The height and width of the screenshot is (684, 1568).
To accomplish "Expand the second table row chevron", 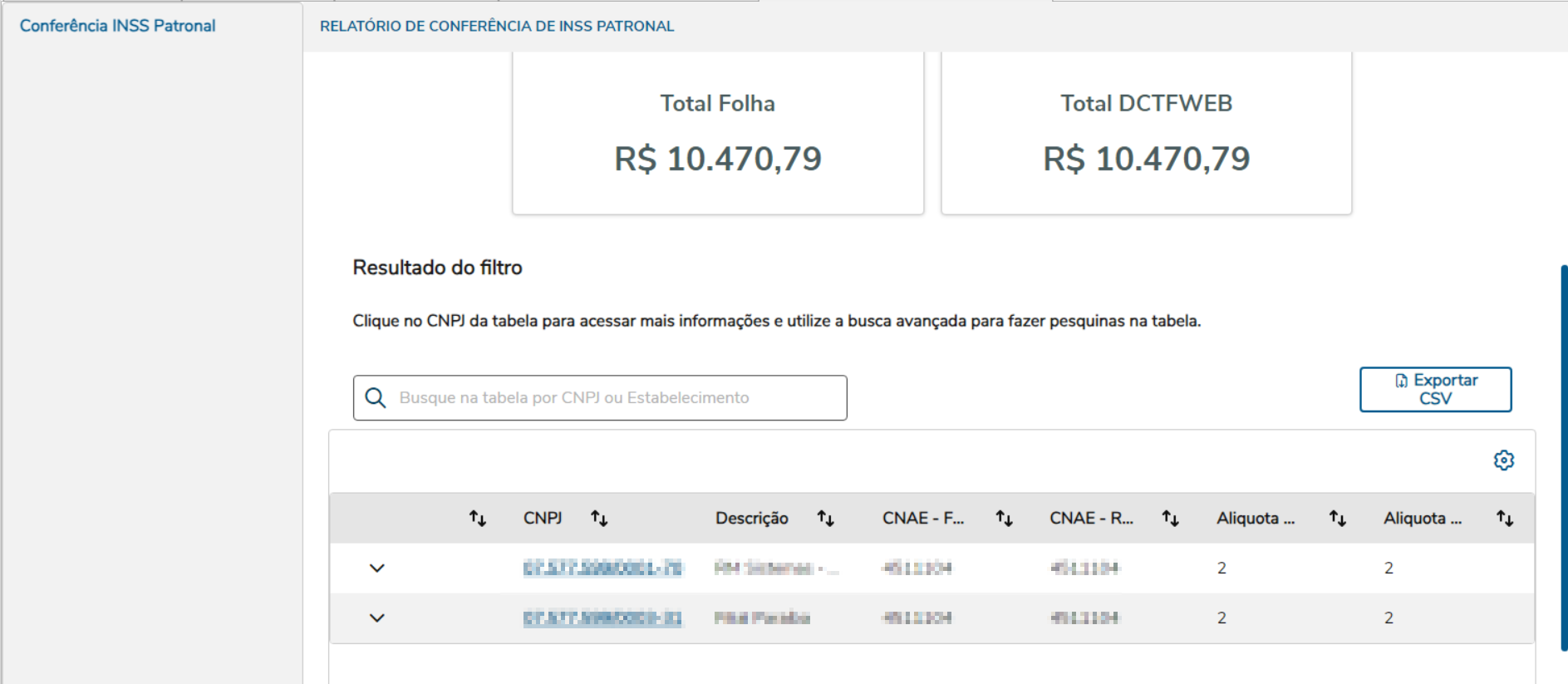I will [x=377, y=618].
